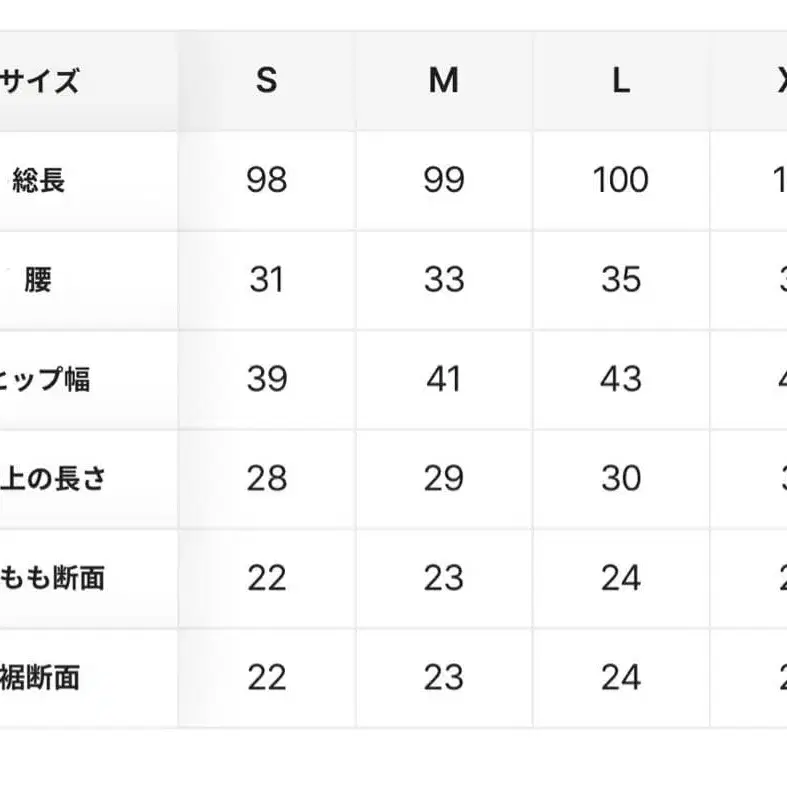Select the 上の長さ value 30 for size L
Viewport: 787px width, 787px height.
[x=620, y=479]
